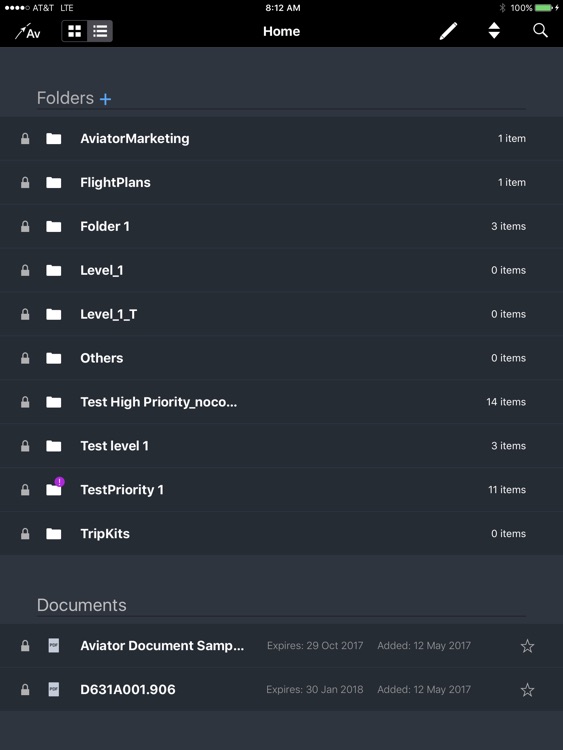Open the sort order arrows control
The width and height of the screenshot is (563, 750).
click(x=494, y=31)
